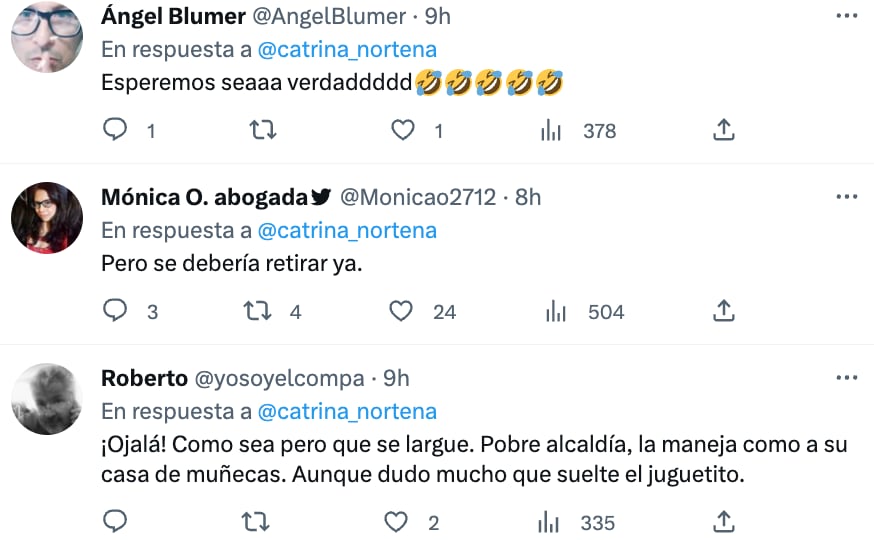Share Mónica O. abogada's tweet

pos(724,311)
